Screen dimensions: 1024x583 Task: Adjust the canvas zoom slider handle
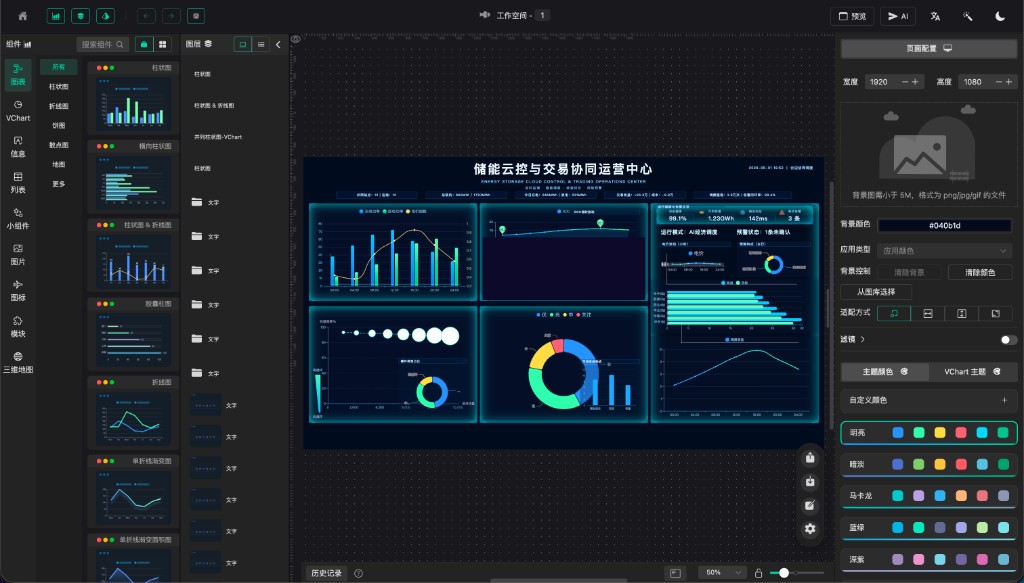coord(784,573)
